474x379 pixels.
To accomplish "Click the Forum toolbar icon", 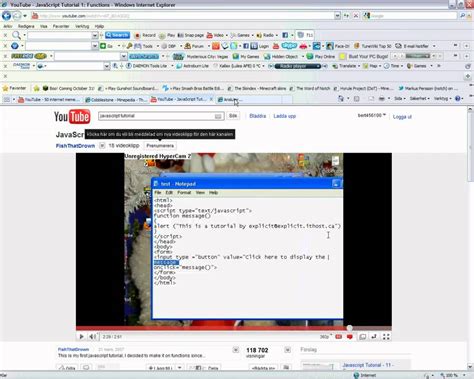I will coord(194,46).
